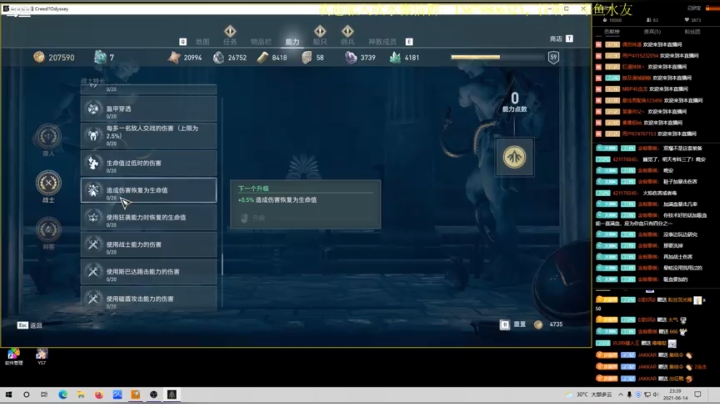The width and height of the screenshot is (720, 404).
Task: Click the ancient tablet icon showing 58
Action: coord(306,57)
